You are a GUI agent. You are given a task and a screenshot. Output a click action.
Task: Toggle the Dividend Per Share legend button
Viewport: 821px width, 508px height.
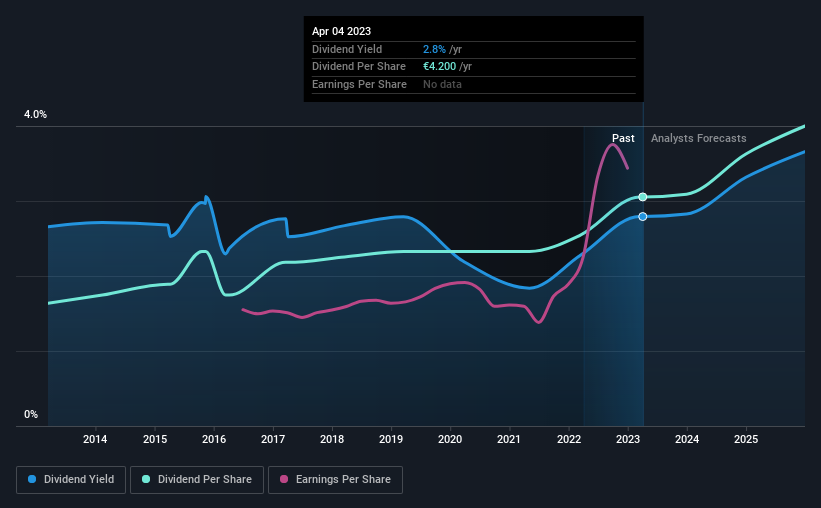coord(197,480)
